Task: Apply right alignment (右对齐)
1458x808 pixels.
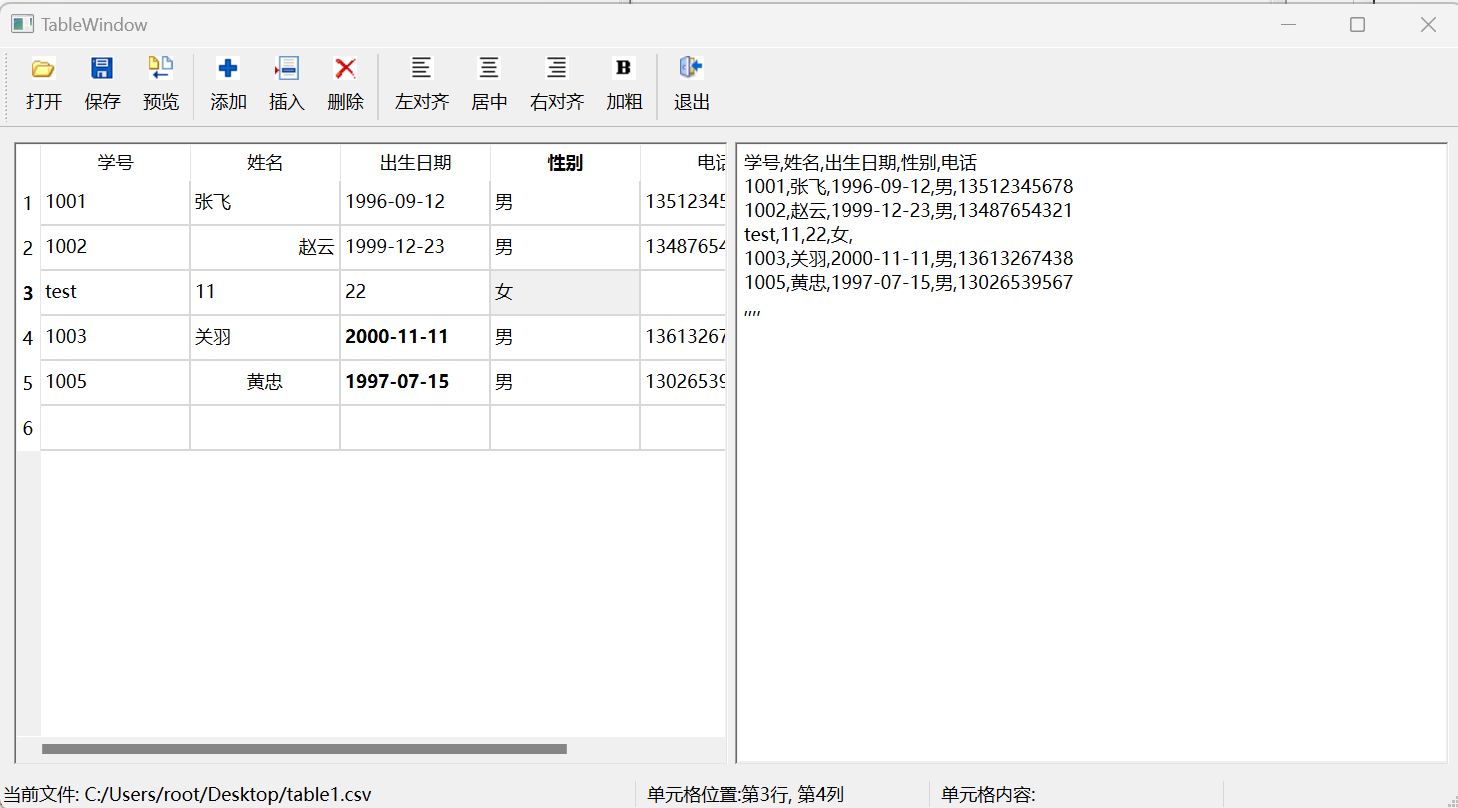Action: coord(557,69)
